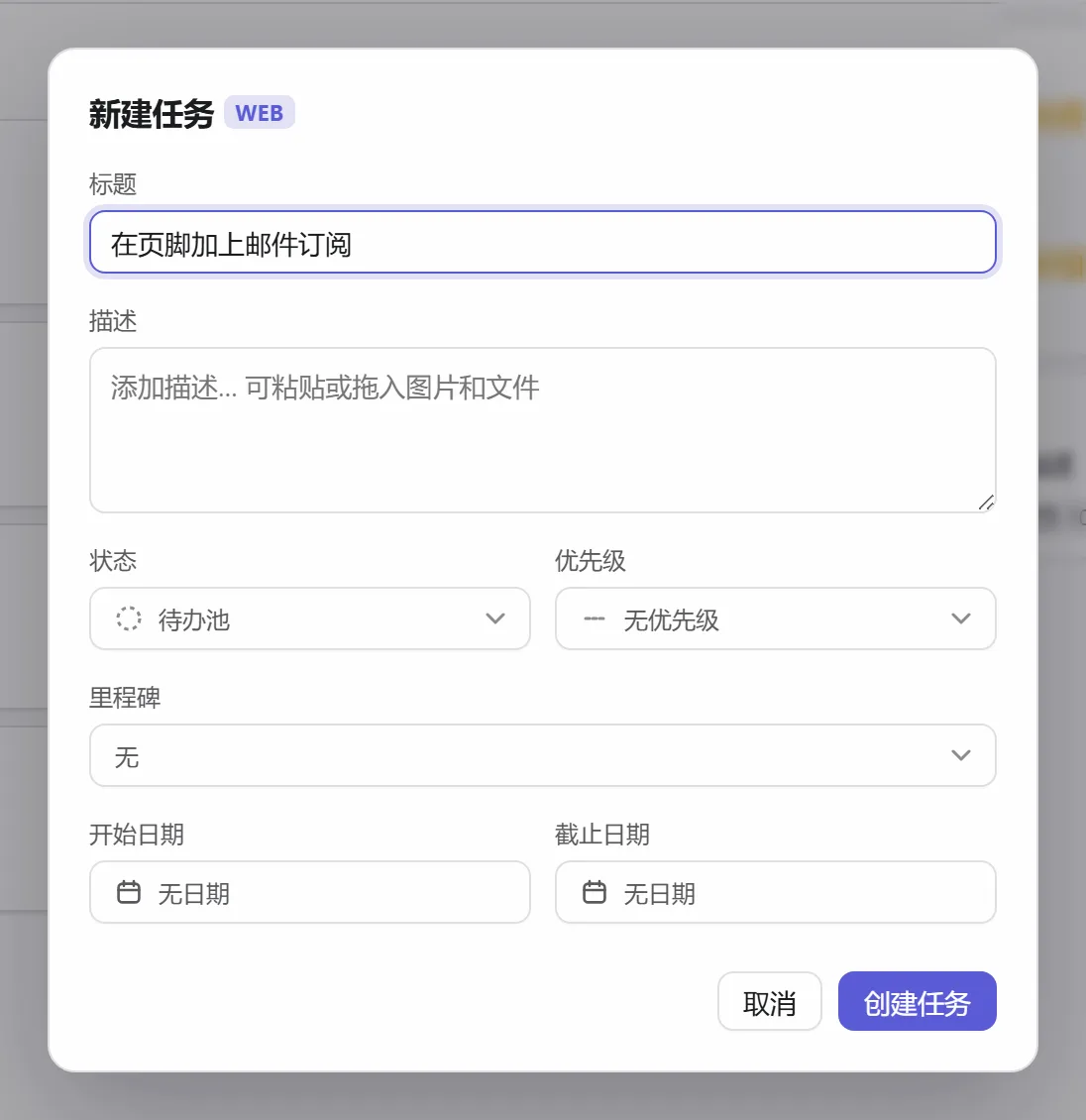
Task: Open the 截止日期 date picker
Action: 776,892
